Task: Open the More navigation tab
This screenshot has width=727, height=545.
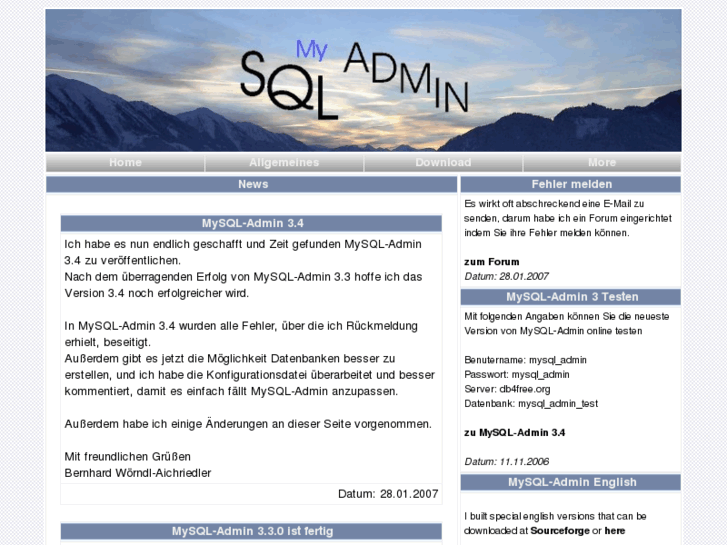Action: click(602, 163)
